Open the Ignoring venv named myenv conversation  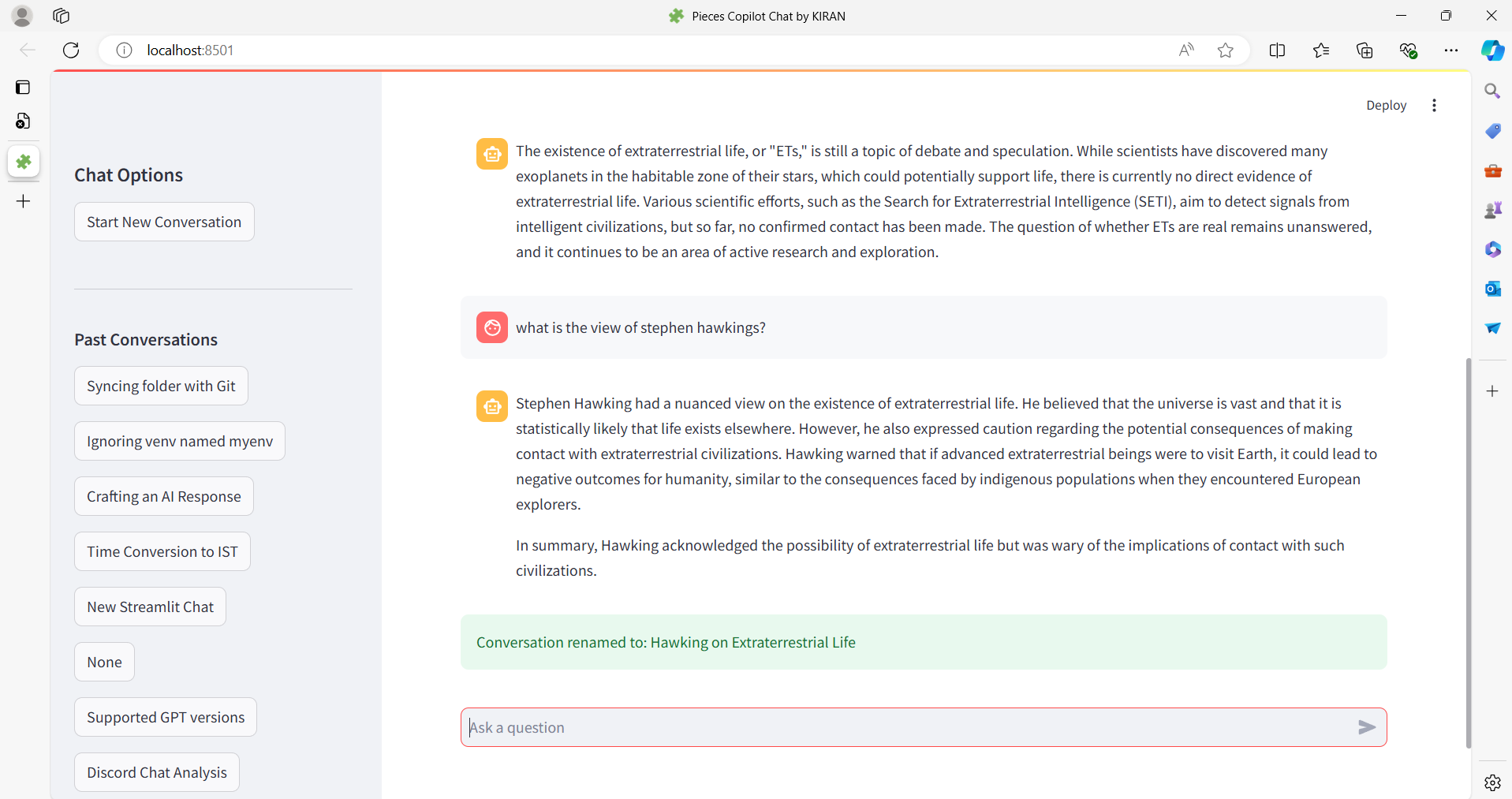(180, 441)
